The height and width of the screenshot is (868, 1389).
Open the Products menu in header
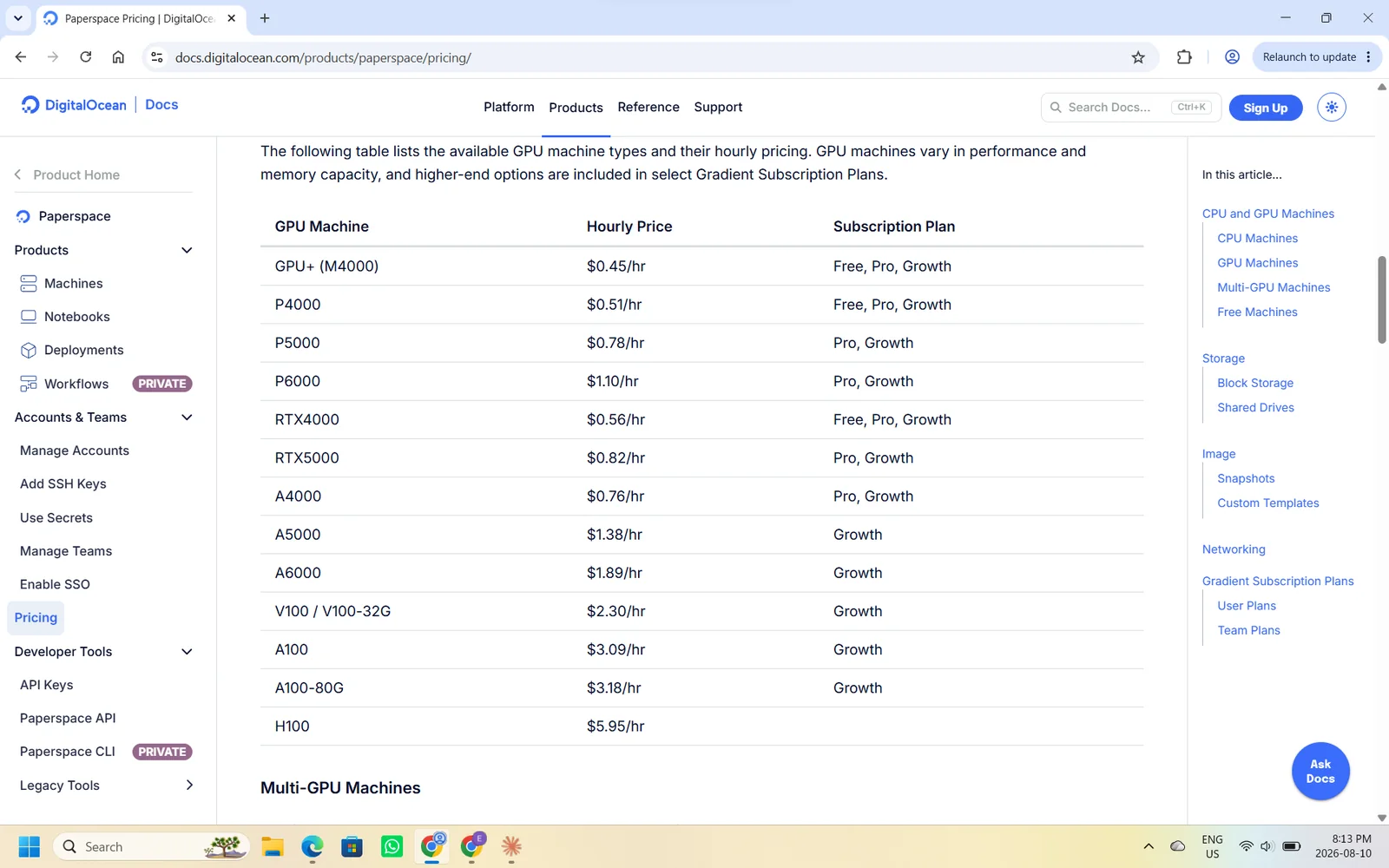(x=576, y=108)
